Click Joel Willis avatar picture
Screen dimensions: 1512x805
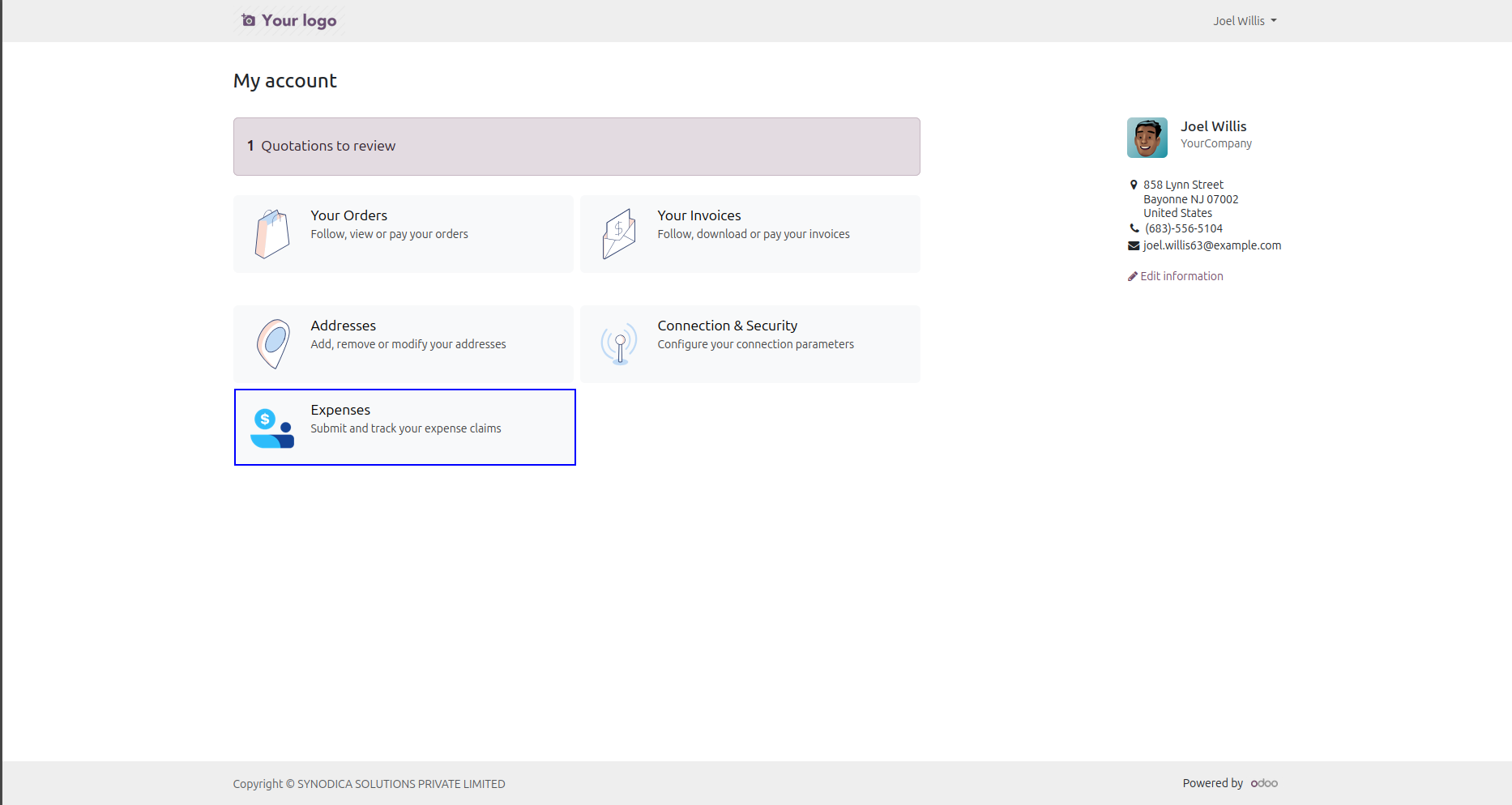point(1147,138)
